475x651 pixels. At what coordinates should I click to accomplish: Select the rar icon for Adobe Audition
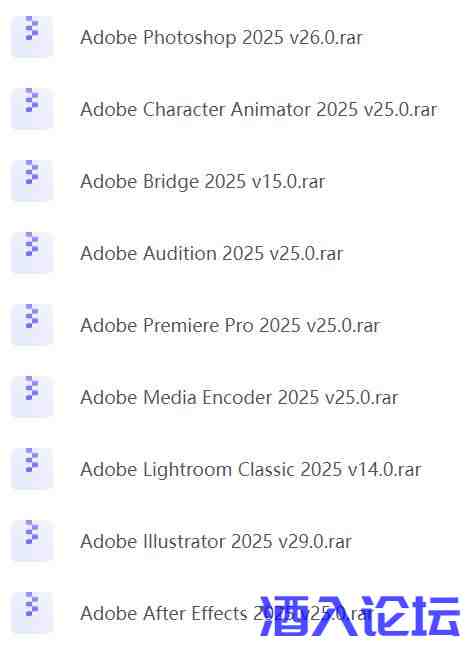(32, 252)
